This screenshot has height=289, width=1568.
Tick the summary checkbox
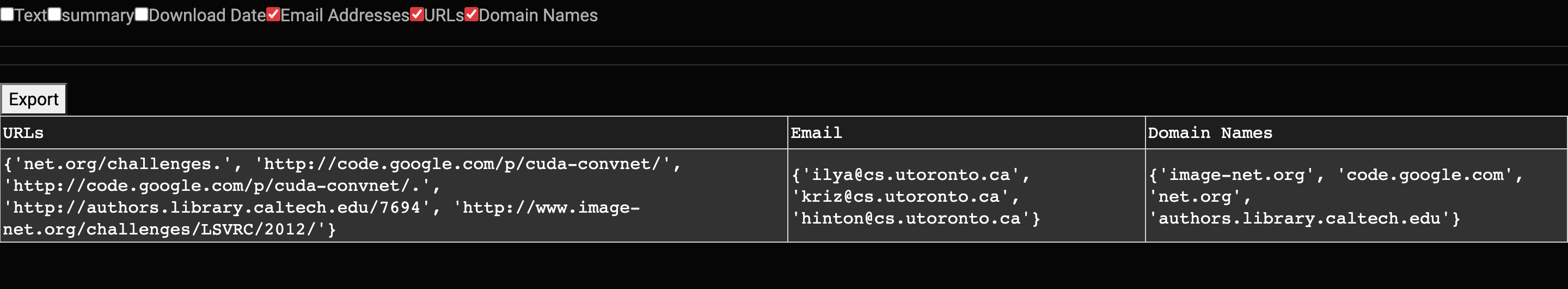tap(55, 15)
